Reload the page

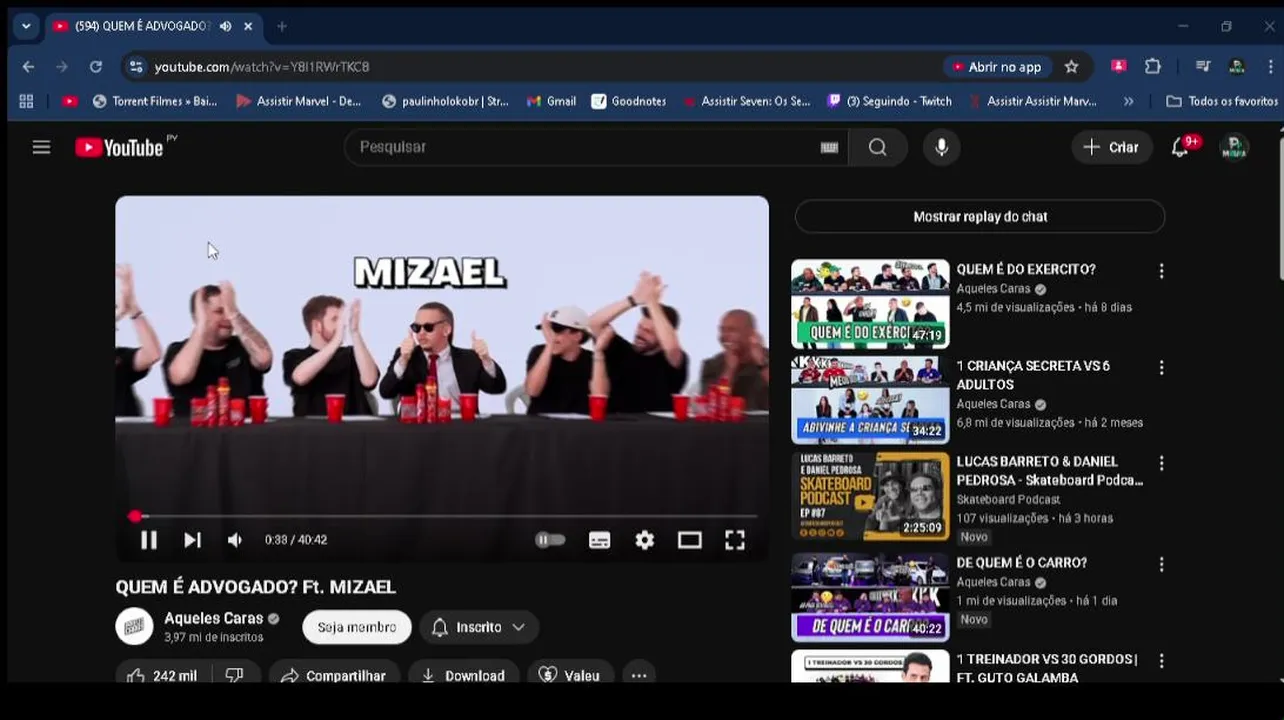(x=96, y=67)
